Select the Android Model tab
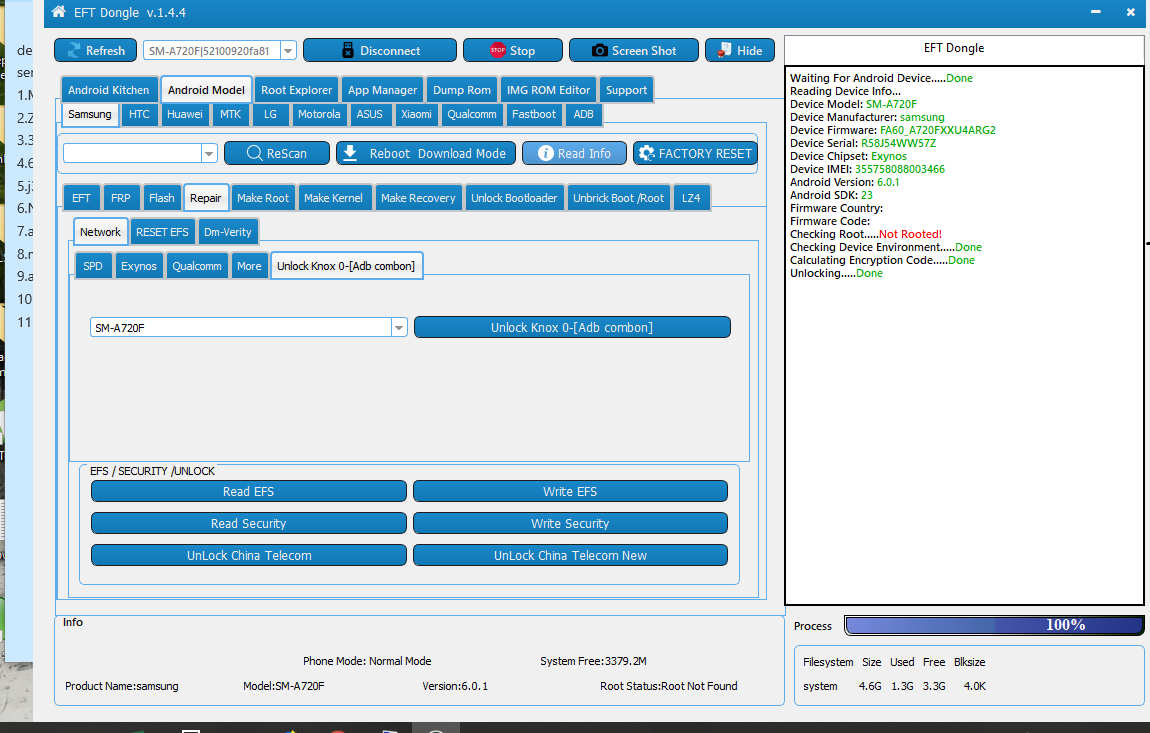This screenshot has height=733, width=1150. tap(206, 90)
